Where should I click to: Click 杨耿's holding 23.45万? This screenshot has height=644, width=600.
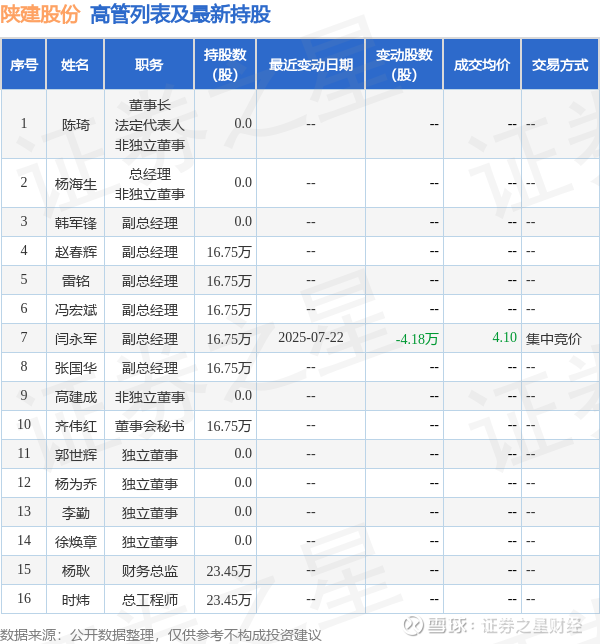pyautogui.click(x=229, y=571)
